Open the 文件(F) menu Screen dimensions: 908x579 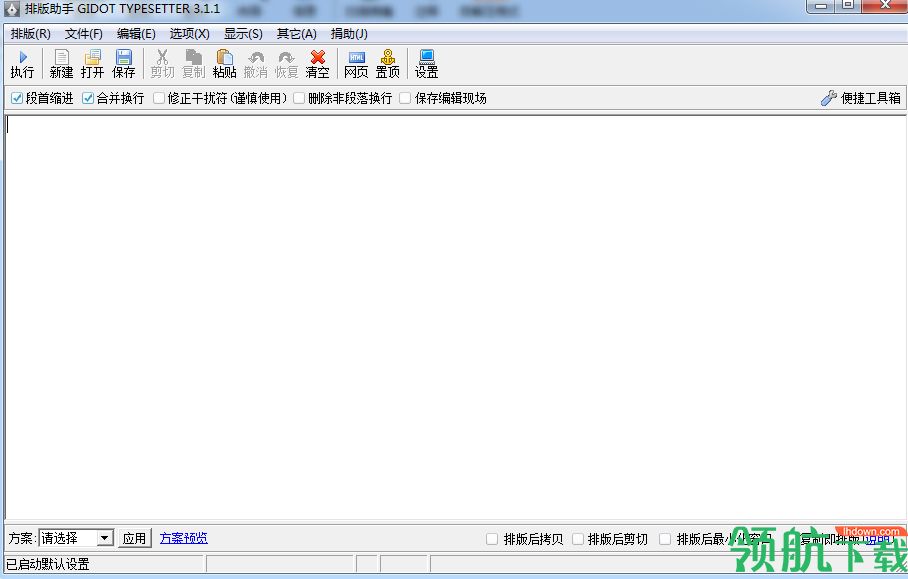[x=83, y=34]
